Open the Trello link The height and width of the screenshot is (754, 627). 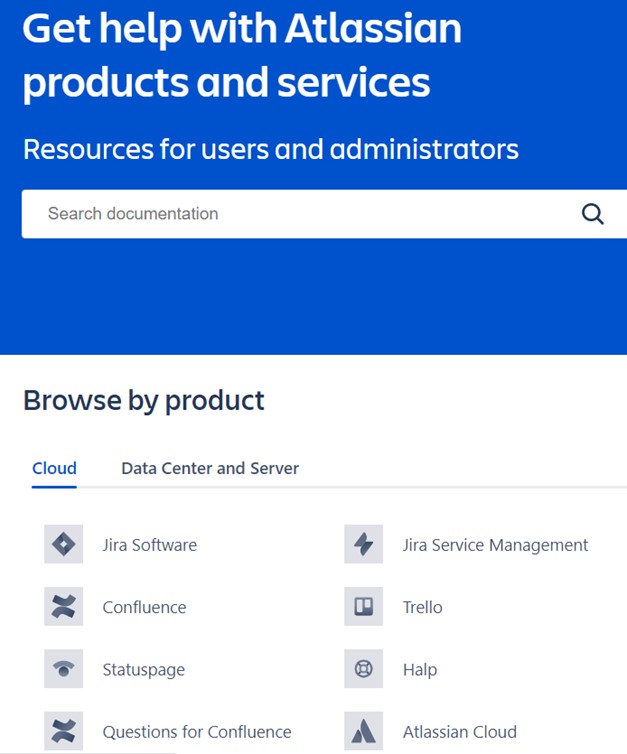coord(422,607)
